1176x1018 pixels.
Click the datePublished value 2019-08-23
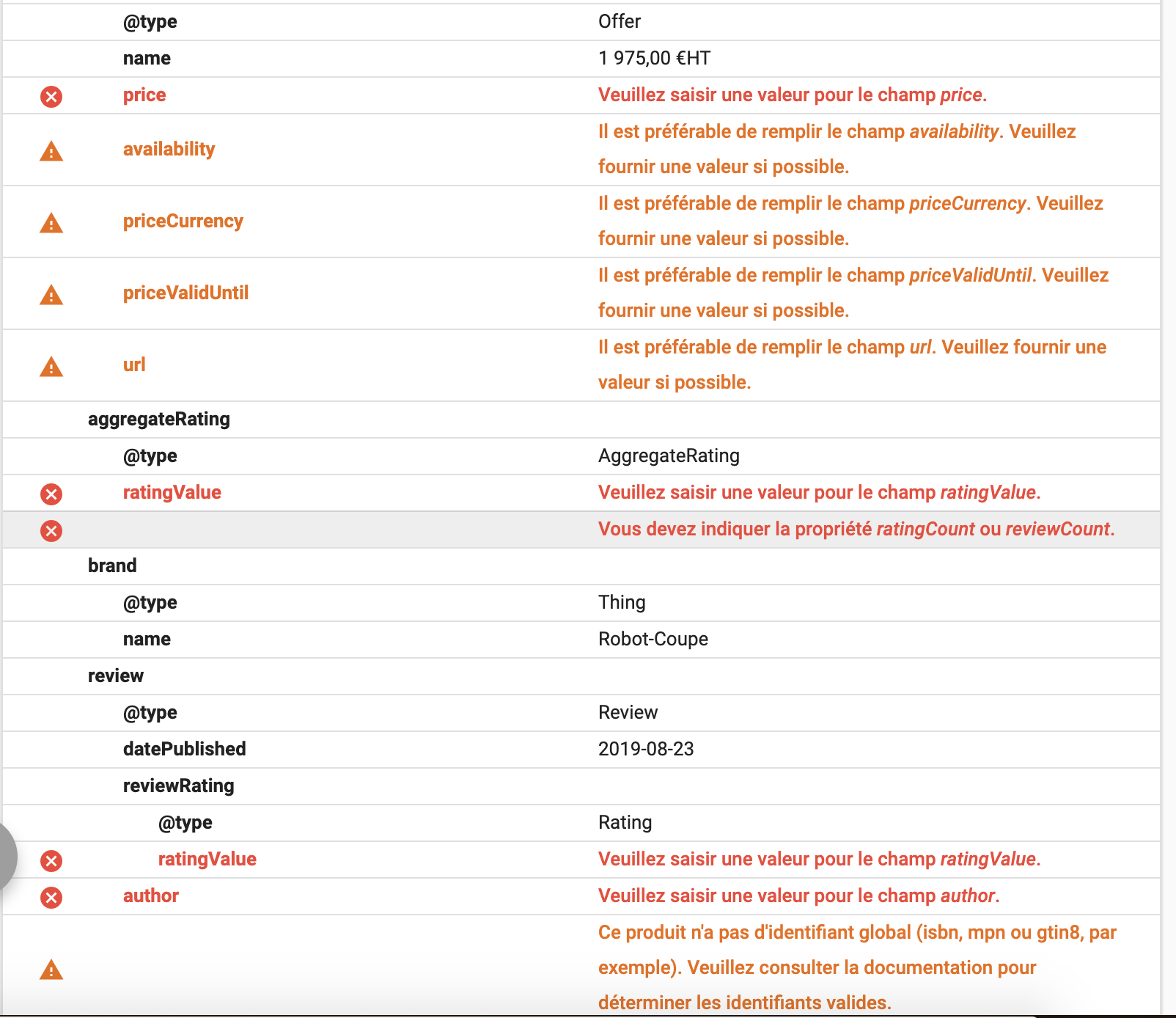[645, 749]
